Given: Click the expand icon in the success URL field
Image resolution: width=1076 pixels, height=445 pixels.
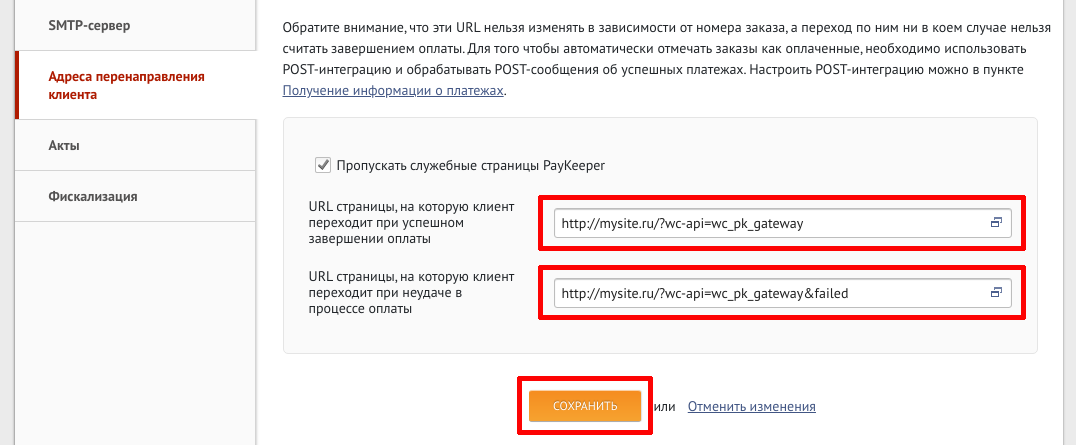Looking at the screenshot, I should click(996, 224).
